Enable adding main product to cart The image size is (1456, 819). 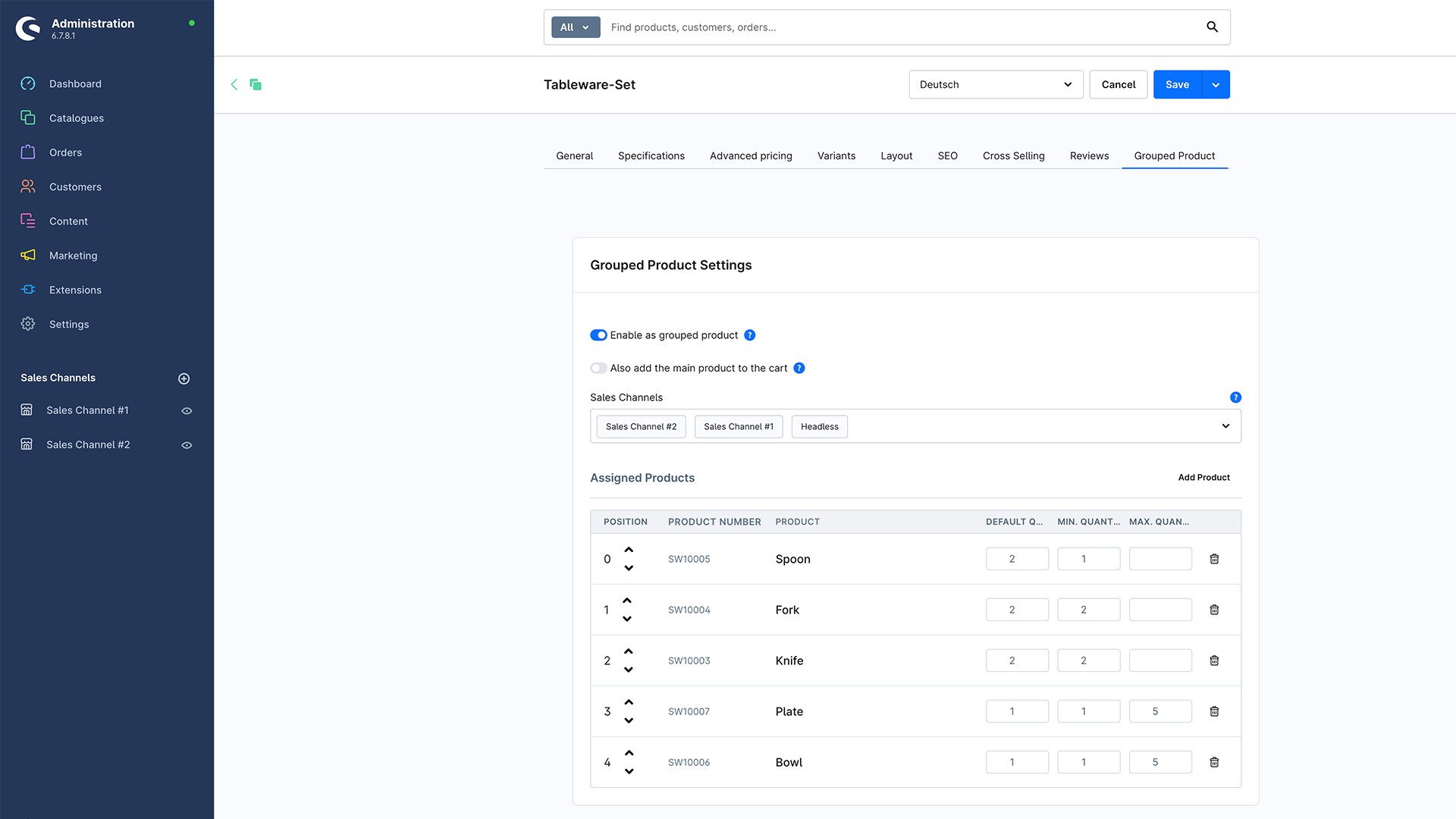[598, 369]
